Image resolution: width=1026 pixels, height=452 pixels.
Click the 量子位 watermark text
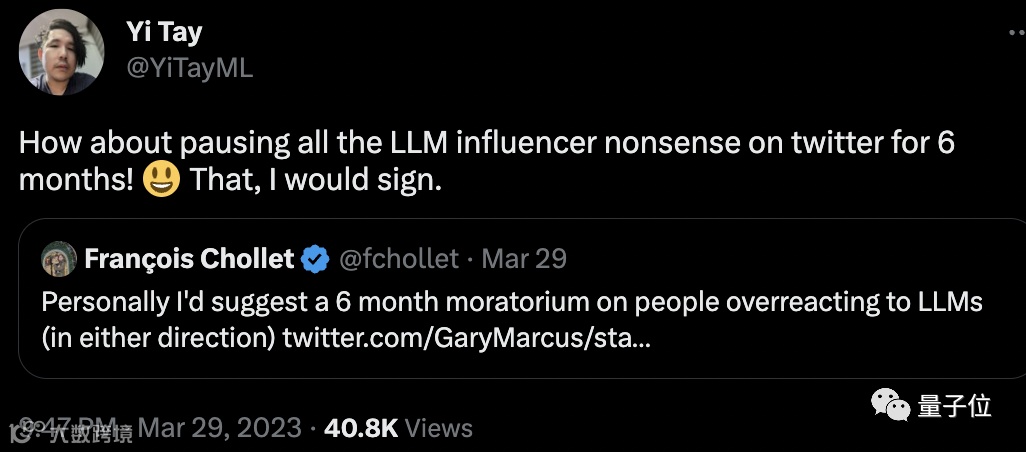click(x=954, y=406)
